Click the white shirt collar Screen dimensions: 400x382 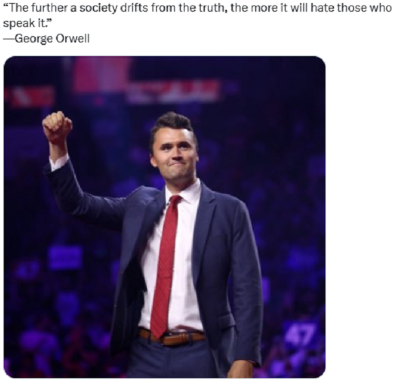(x=183, y=190)
